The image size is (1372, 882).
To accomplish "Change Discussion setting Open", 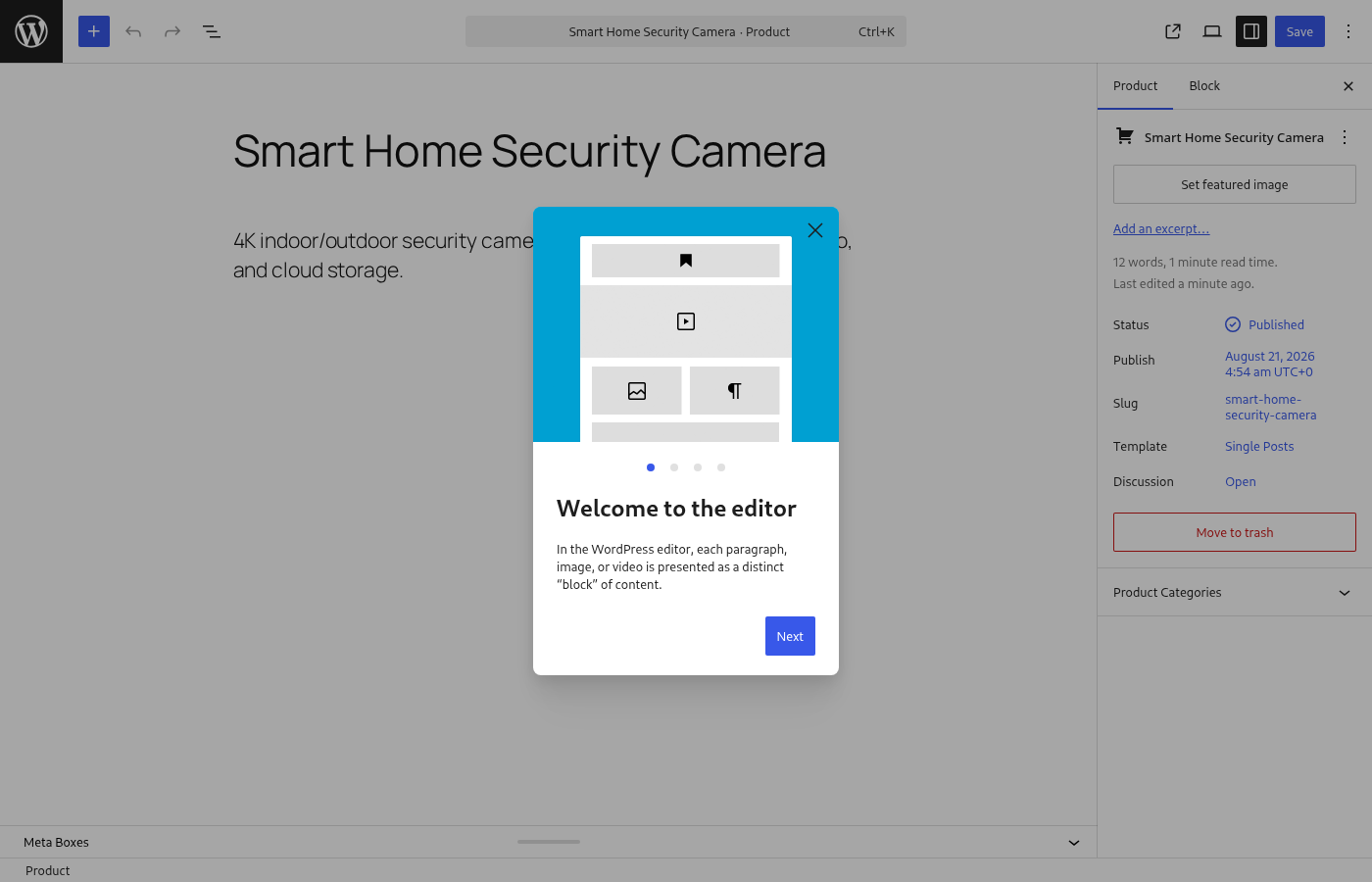I will [1241, 481].
